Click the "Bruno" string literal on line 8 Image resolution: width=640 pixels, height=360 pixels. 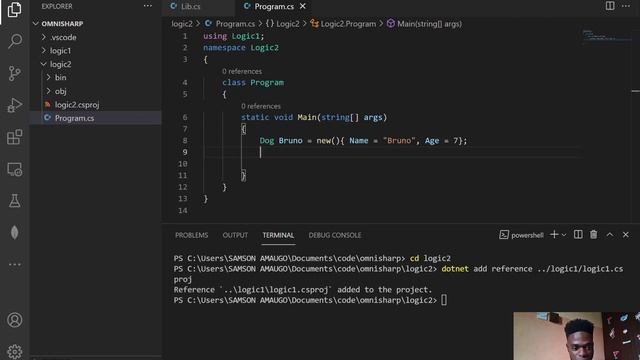click(399, 140)
